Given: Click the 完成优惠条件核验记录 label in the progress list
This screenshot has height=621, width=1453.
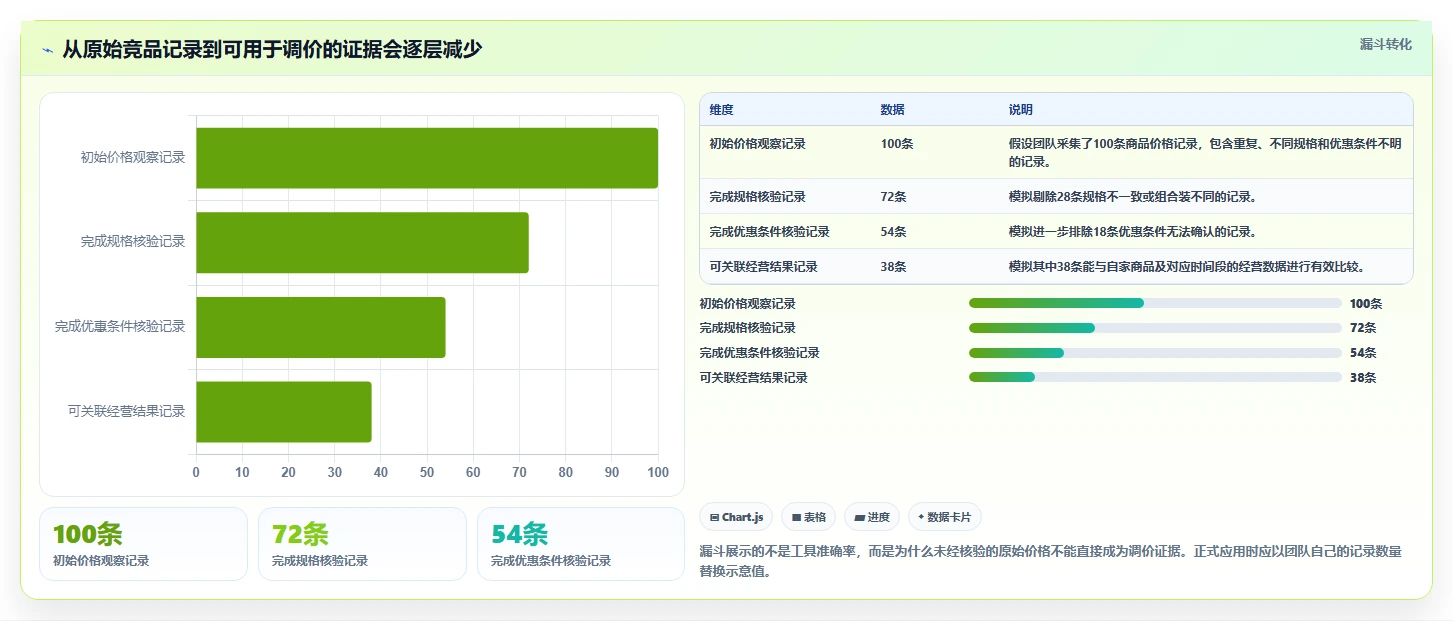Looking at the screenshot, I should (x=760, y=353).
